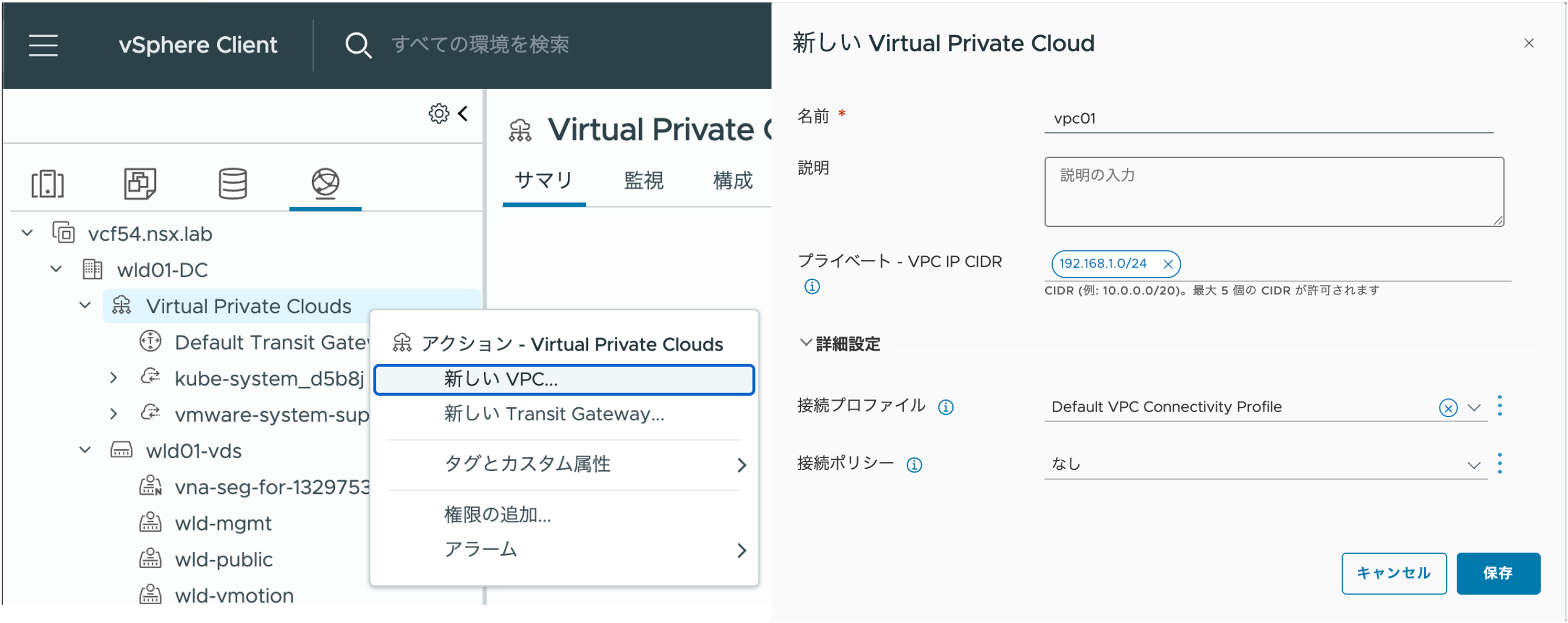Focus the 名前 name field containing vpc01

1269,118
